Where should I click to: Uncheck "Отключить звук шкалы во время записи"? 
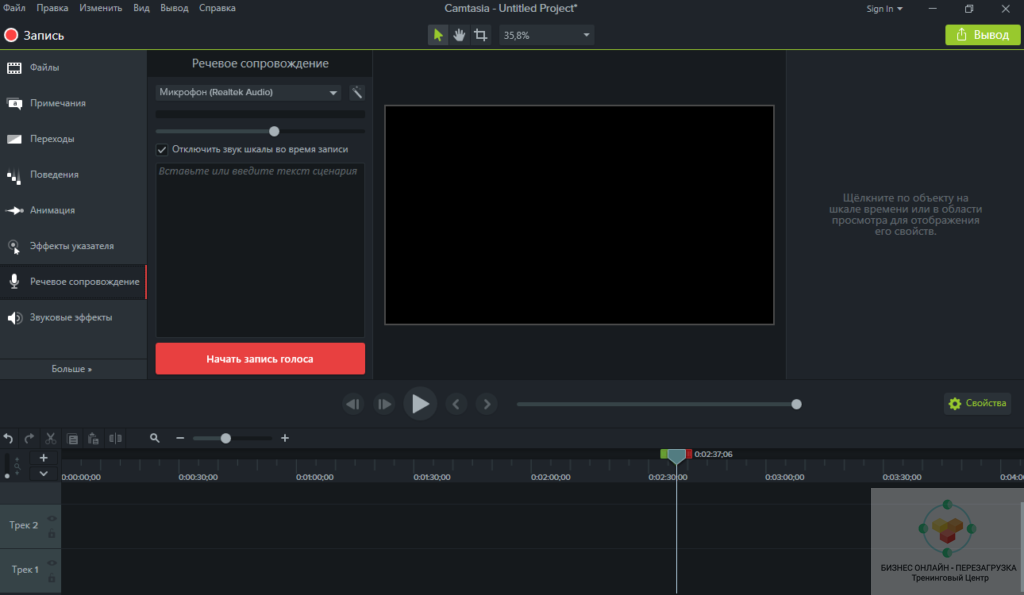coord(162,149)
